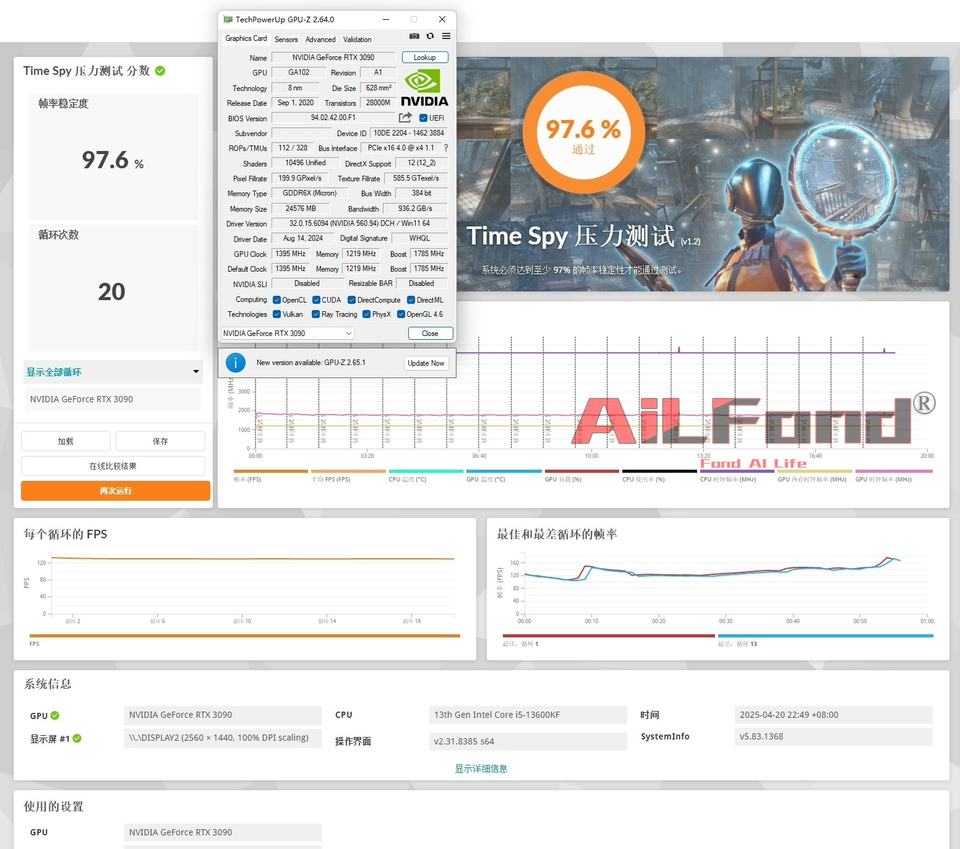Toggle pink GPU 时钟频率 legend swatch
The height and width of the screenshot is (849, 960).
(894, 471)
